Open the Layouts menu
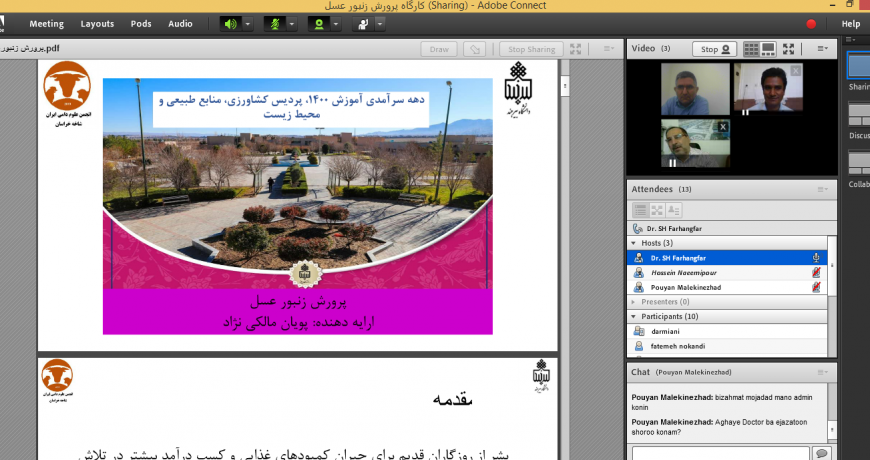The width and height of the screenshot is (870, 460). tap(97, 24)
